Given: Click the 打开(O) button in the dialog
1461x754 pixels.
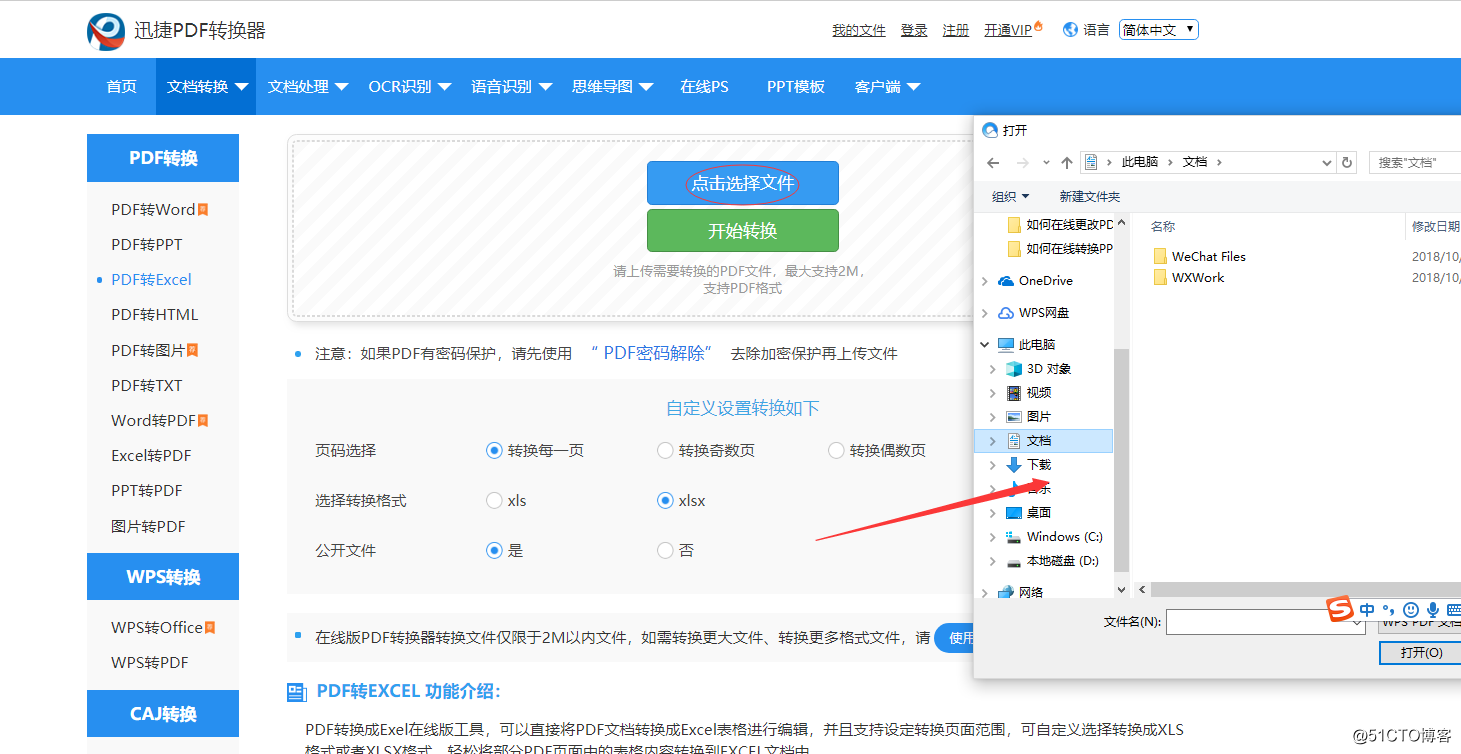Looking at the screenshot, I should (1420, 652).
